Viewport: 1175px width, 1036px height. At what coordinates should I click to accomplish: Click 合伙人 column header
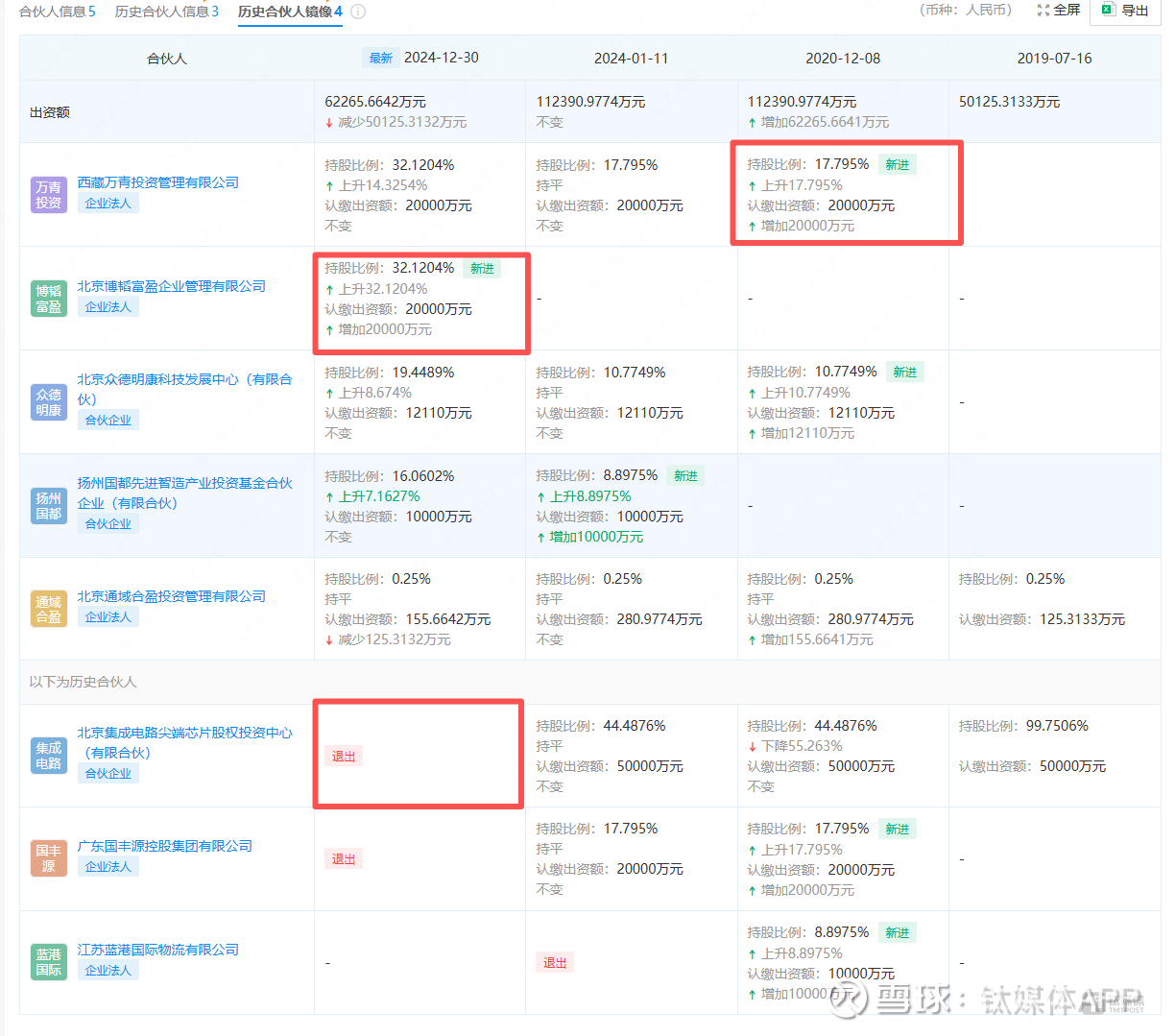click(x=167, y=59)
